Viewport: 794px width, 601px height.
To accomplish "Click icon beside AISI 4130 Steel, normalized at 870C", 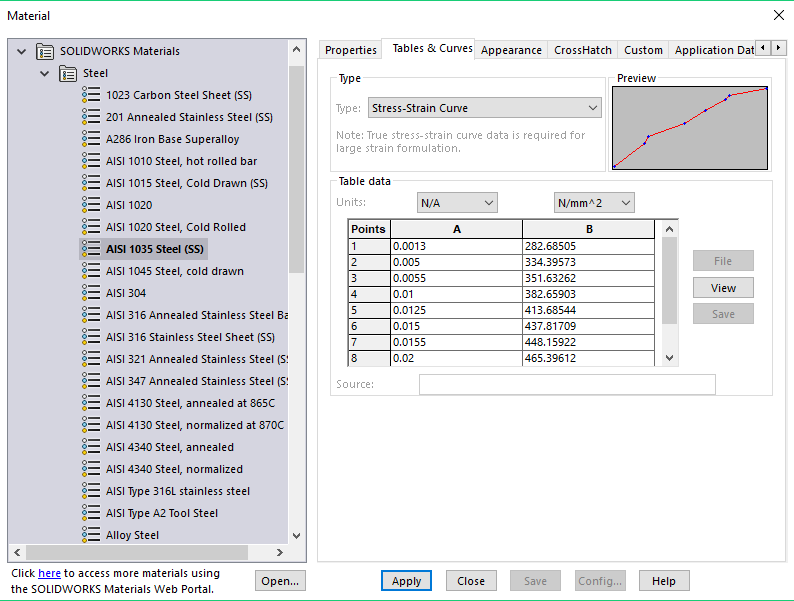I will click(x=91, y=425).
